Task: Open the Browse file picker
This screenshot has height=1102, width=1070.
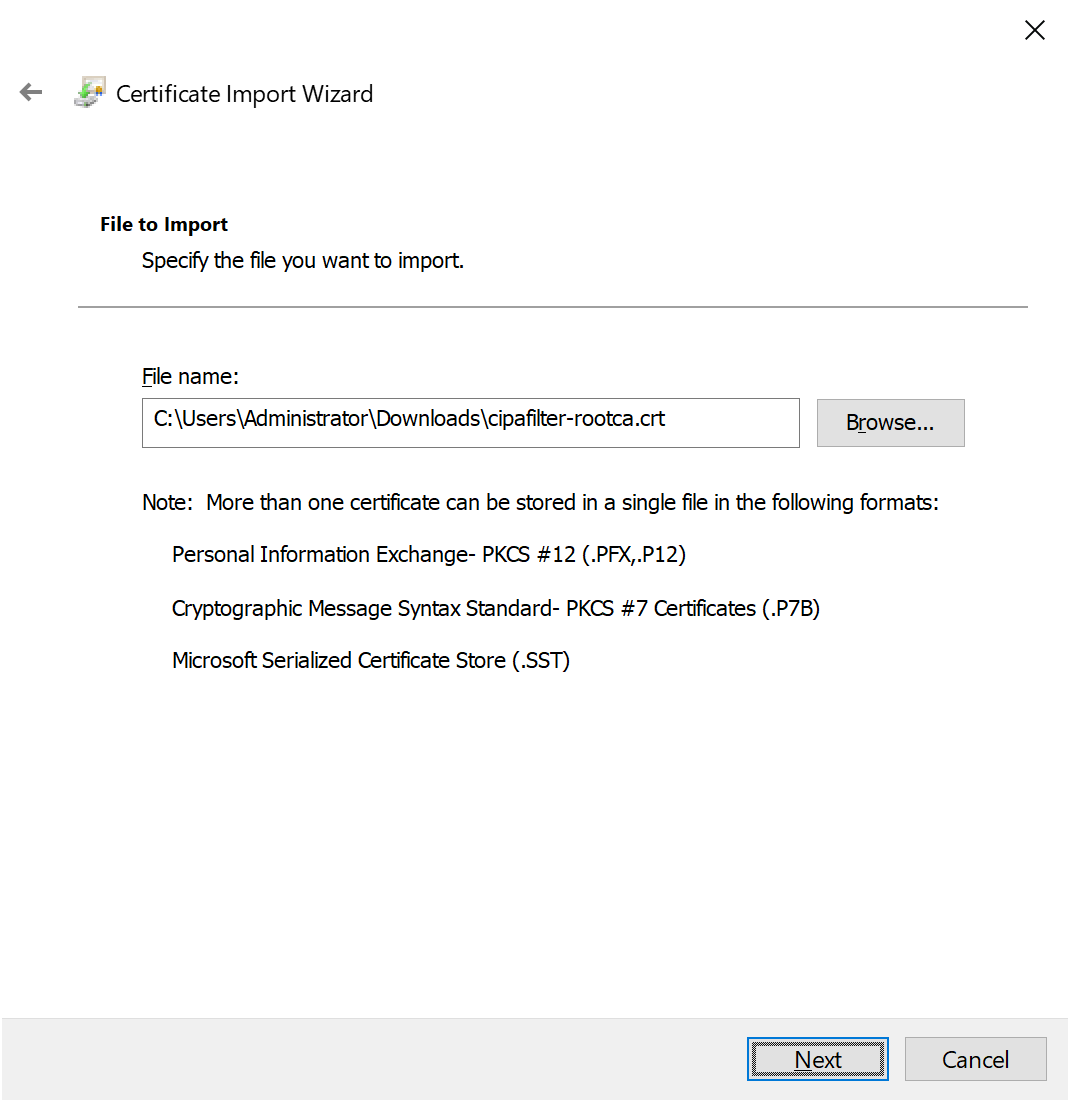Action: coord(889,422)
